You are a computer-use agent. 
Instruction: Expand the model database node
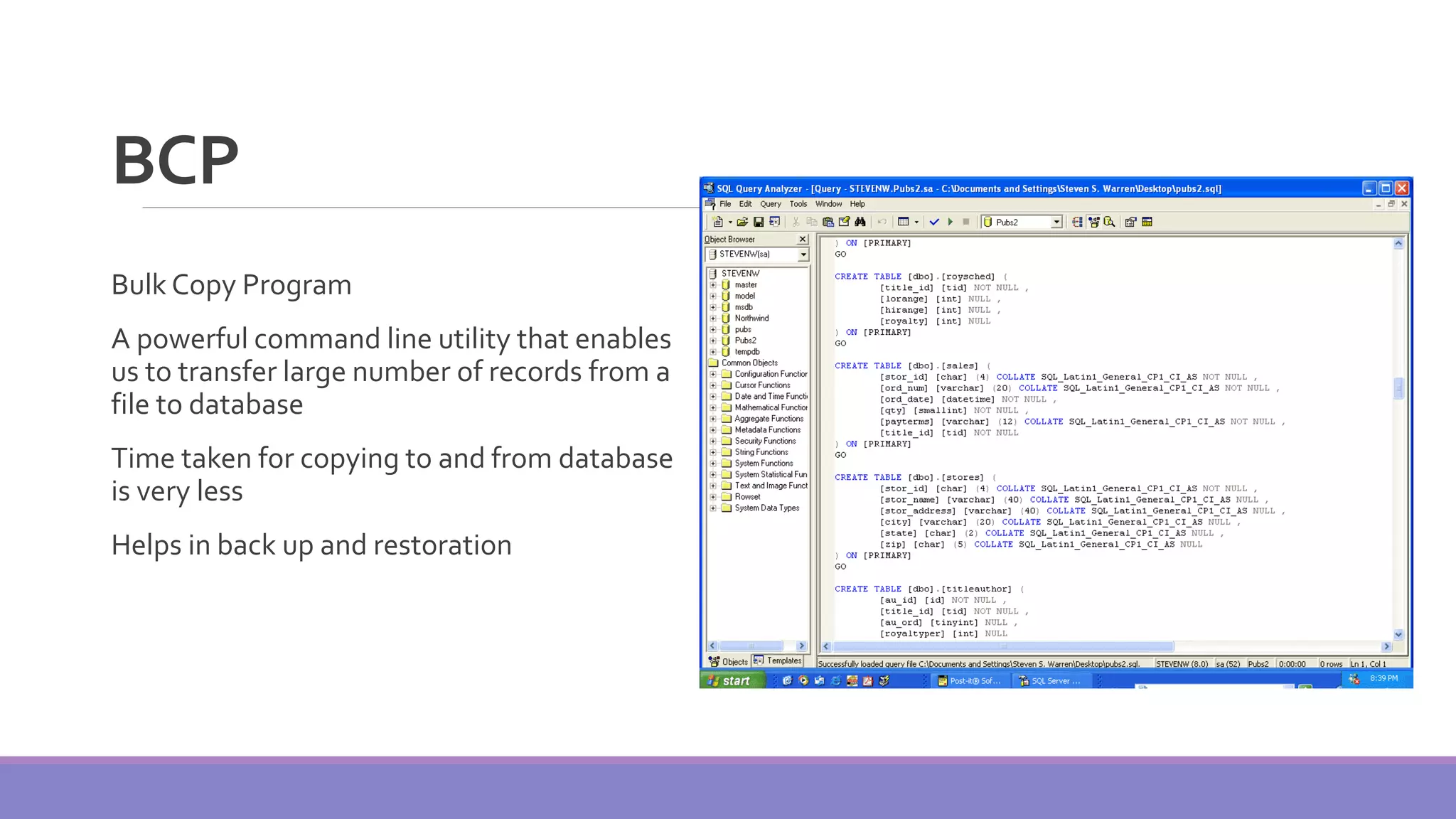(713, 296)
